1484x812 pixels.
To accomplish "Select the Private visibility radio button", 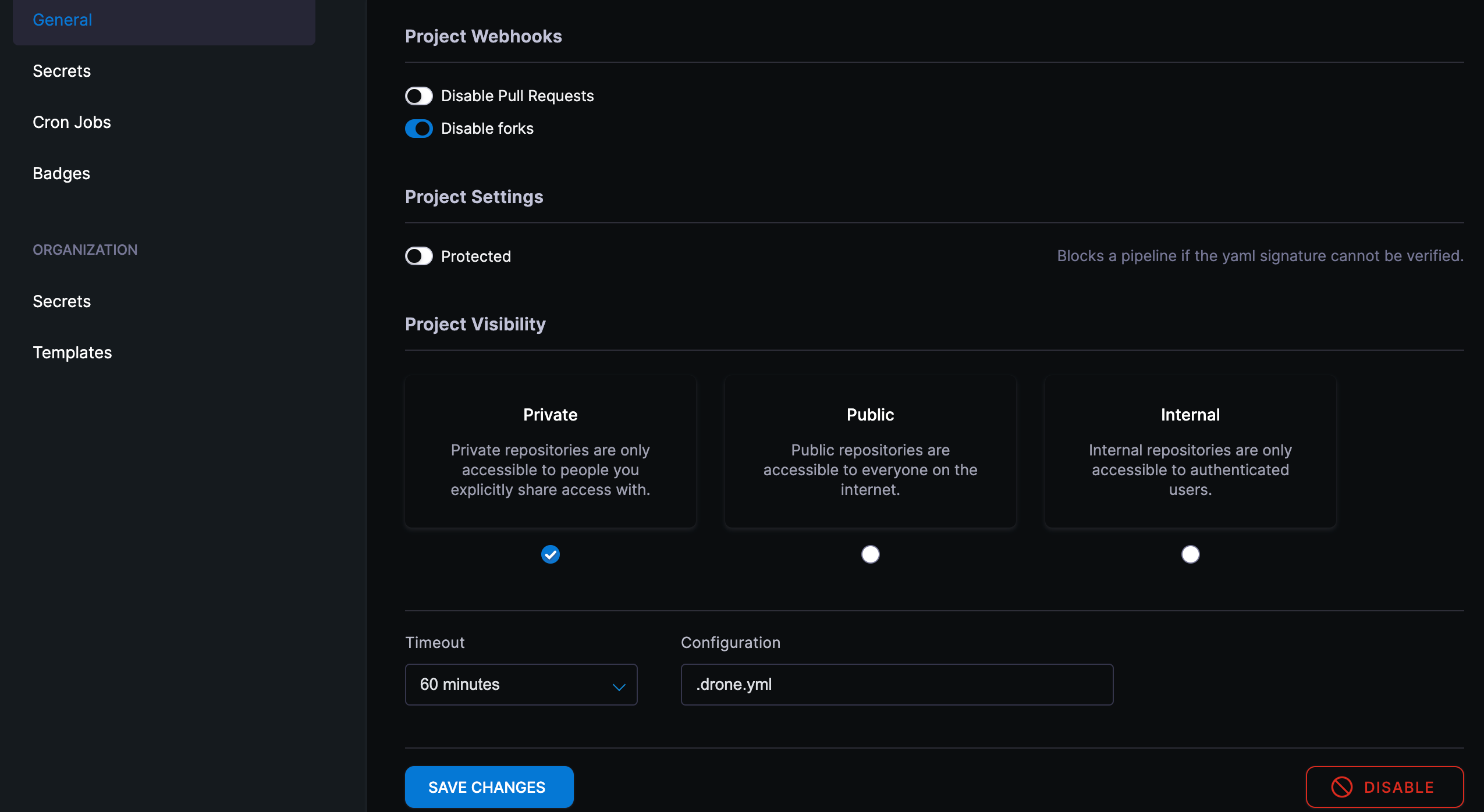I will 551,554.
